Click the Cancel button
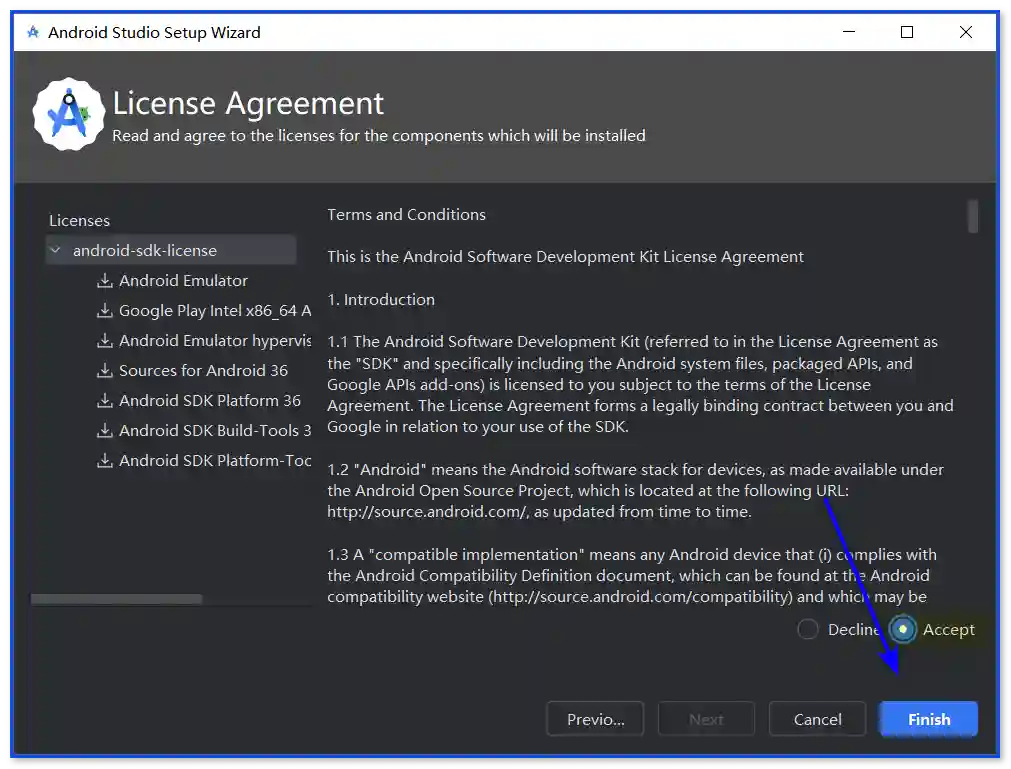Viewport: 1011px width, 769px height. pos(817,719)
